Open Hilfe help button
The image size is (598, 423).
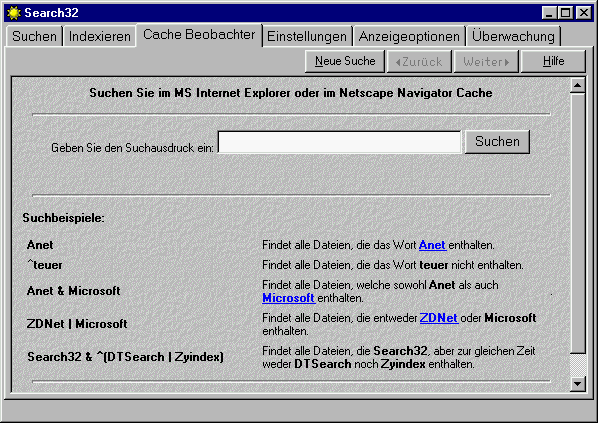[553, 61]
